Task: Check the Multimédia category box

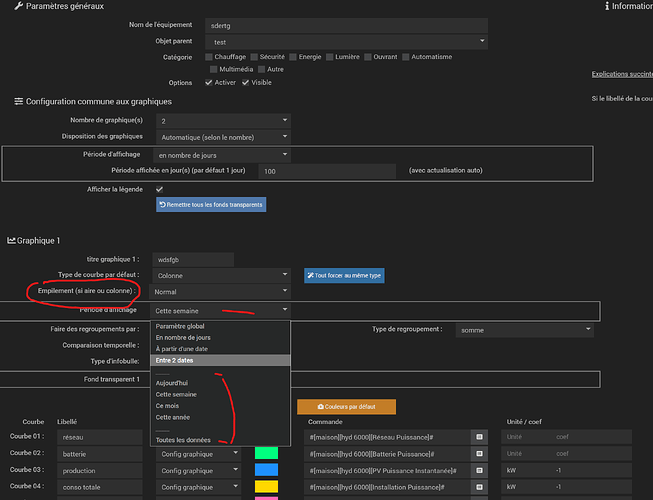Action: [215, 70]
